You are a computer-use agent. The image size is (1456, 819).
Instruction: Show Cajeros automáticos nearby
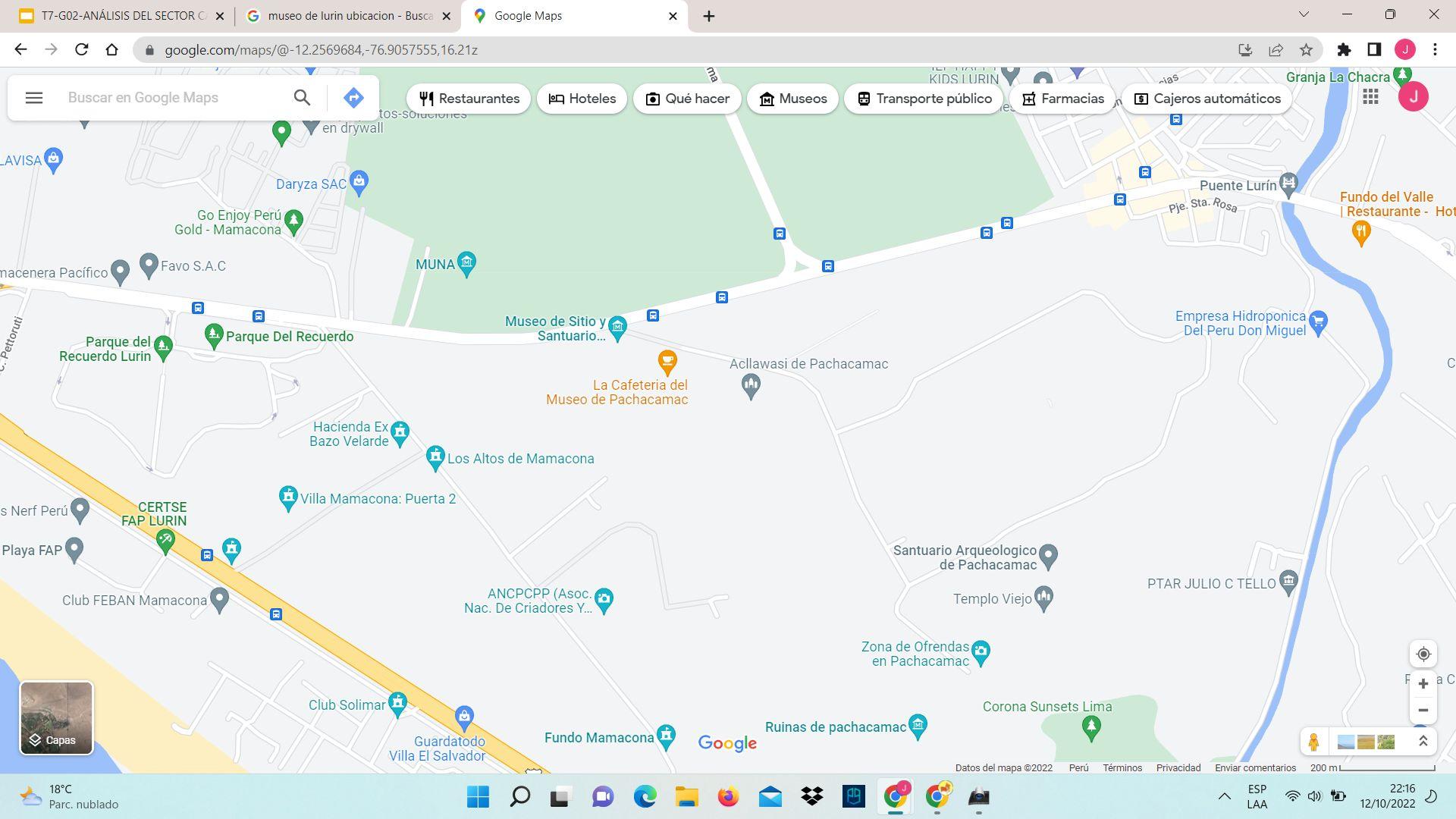1207,99
